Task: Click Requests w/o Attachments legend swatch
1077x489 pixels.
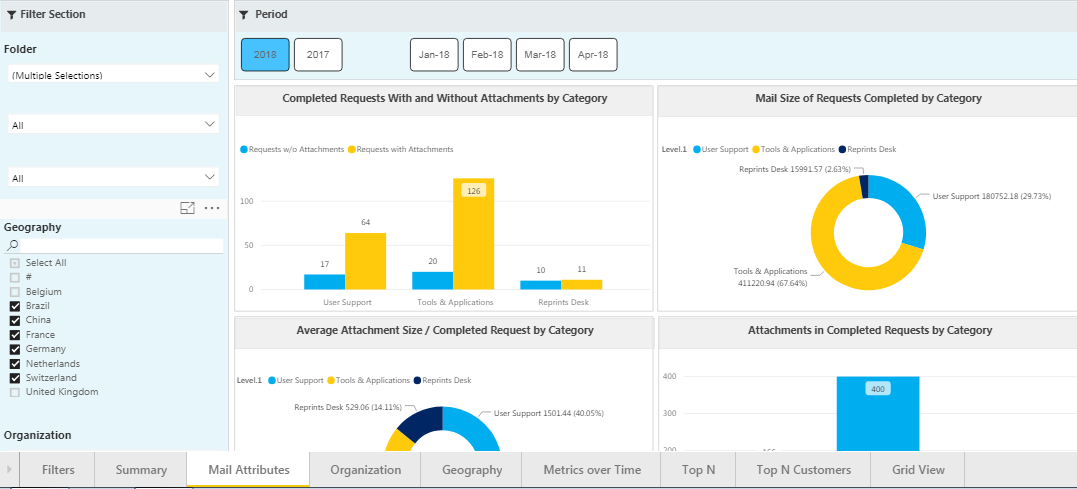Action: point(243,149)
